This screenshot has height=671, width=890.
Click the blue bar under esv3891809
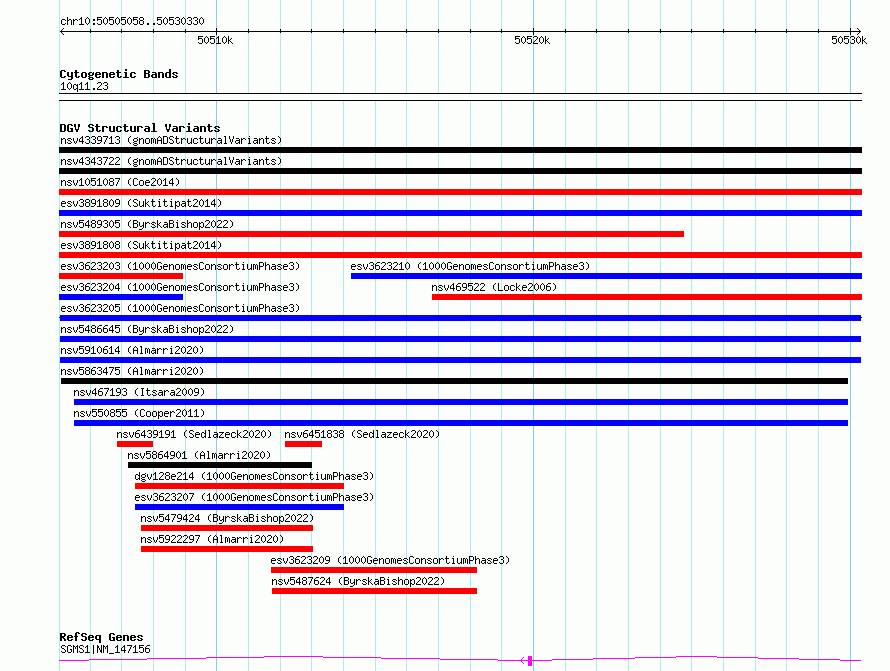(460, 213)
